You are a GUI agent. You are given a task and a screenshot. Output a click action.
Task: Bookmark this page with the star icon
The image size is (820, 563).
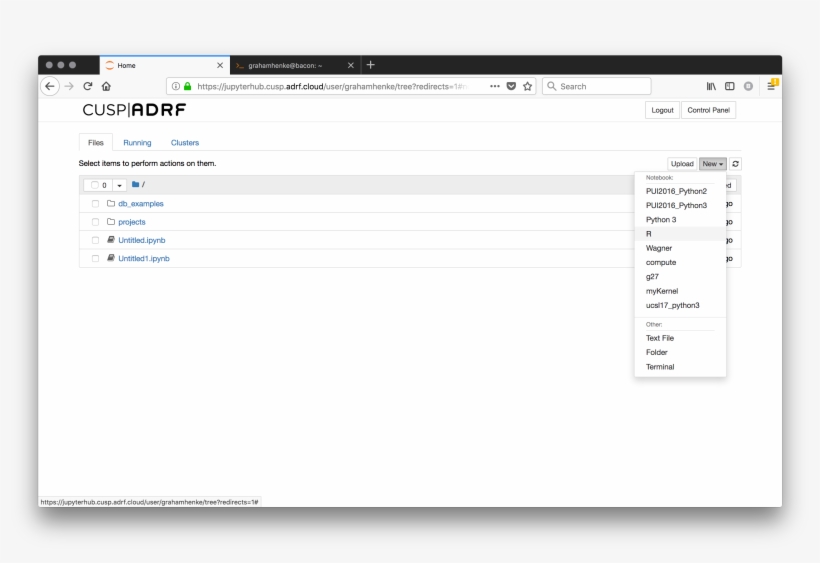click(x=527, y=86)
